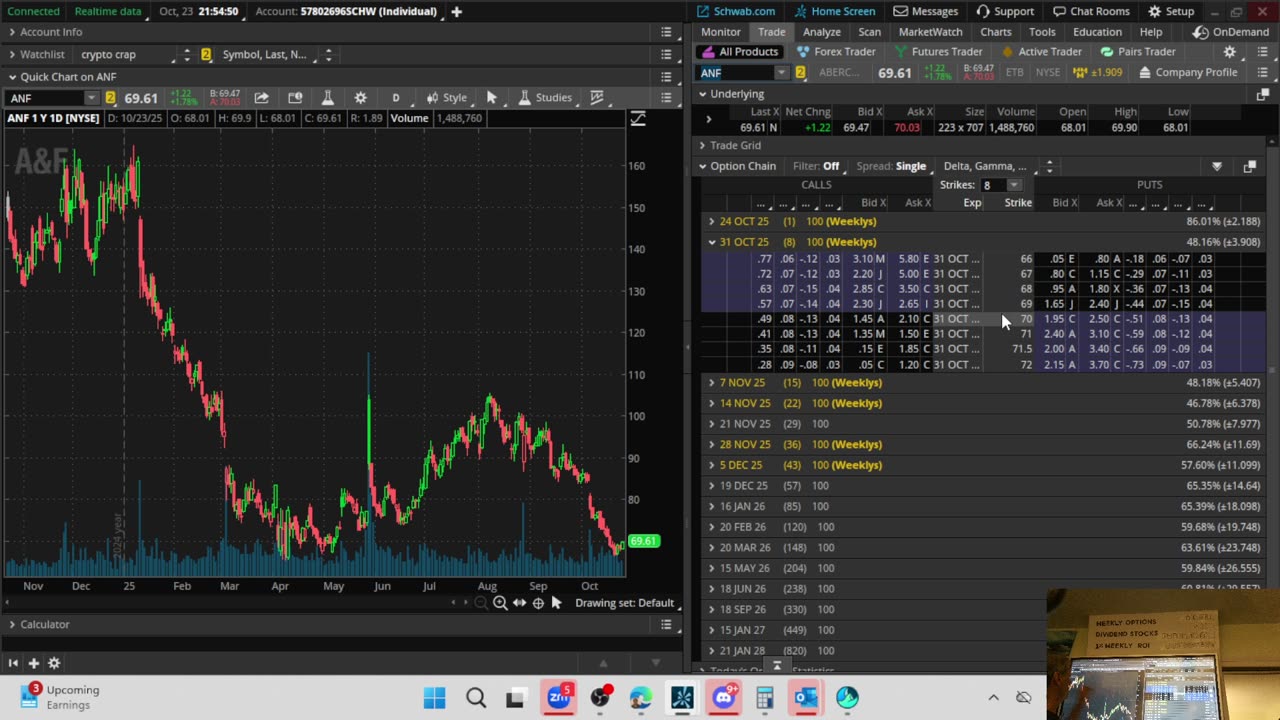Open the Forex Trader sub-tab
Image resolution: width=1280 pixels, height=720 pixels.
pyautogui.click(x=836, y=52)
